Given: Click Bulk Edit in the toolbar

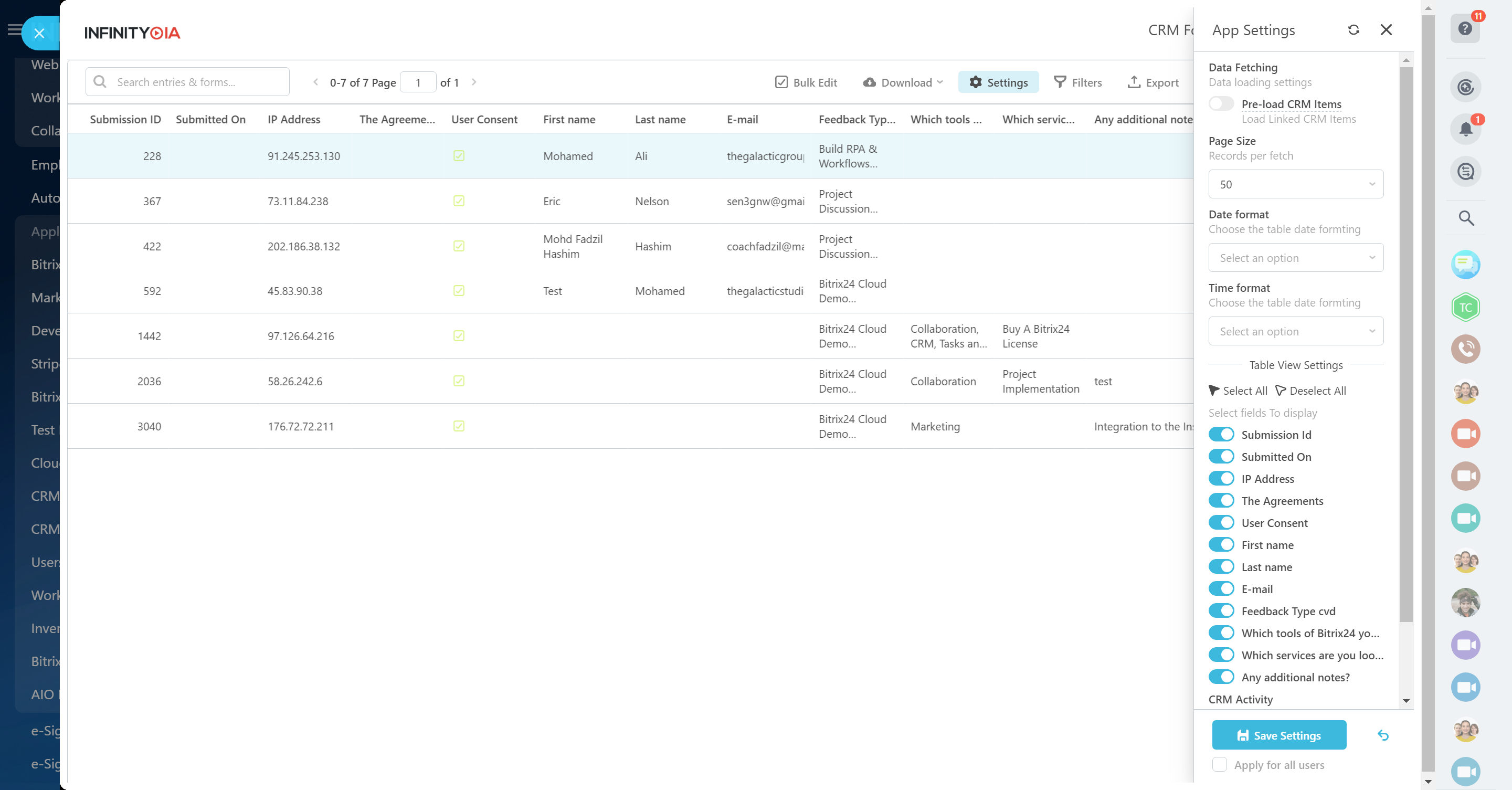Looking at the screenshot, I should [806, 82].
